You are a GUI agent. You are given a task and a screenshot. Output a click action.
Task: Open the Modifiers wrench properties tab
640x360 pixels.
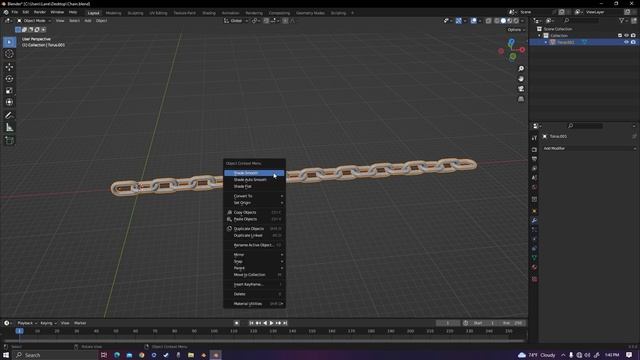click(534, 220)
